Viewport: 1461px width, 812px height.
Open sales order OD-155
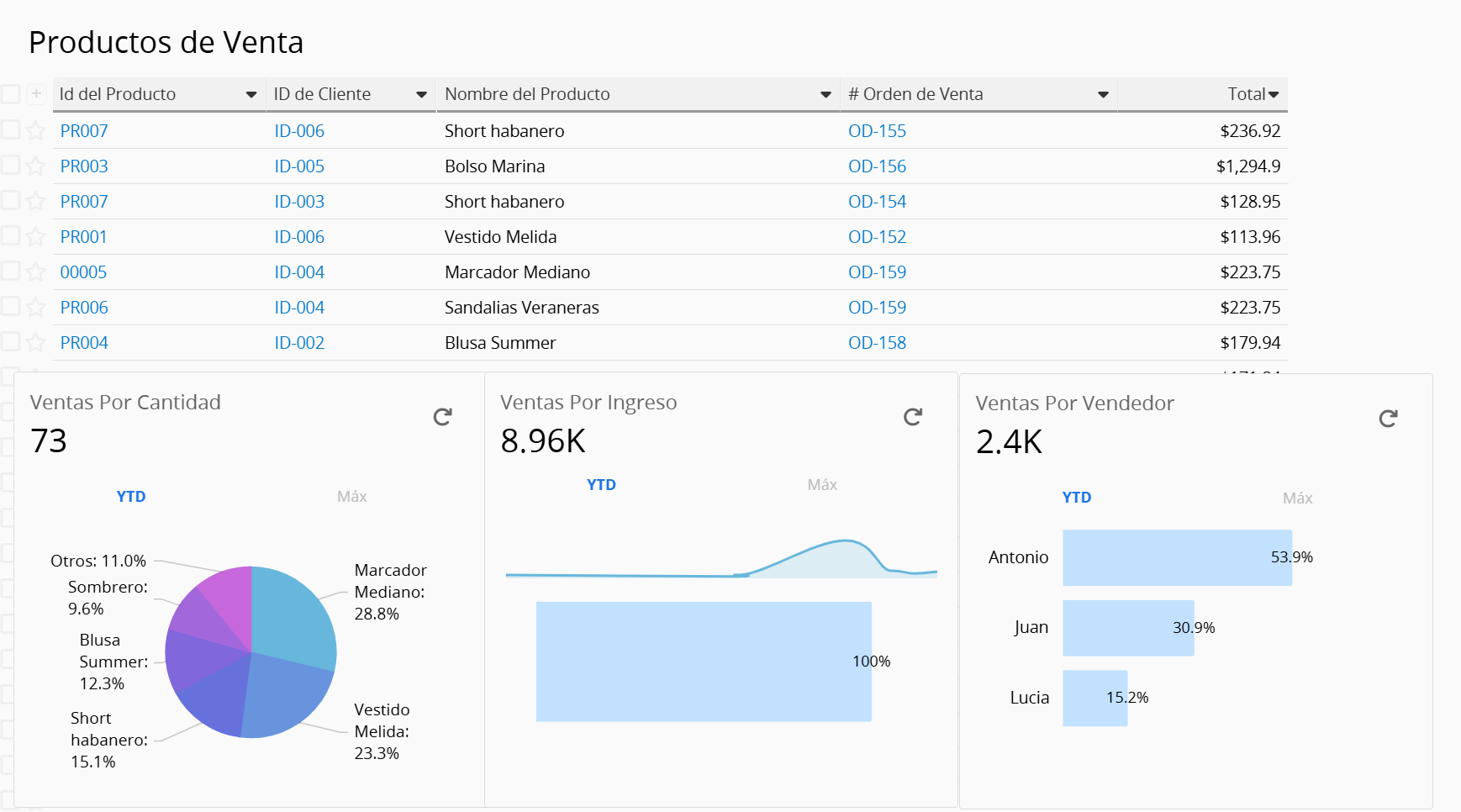tap(877, 131)
